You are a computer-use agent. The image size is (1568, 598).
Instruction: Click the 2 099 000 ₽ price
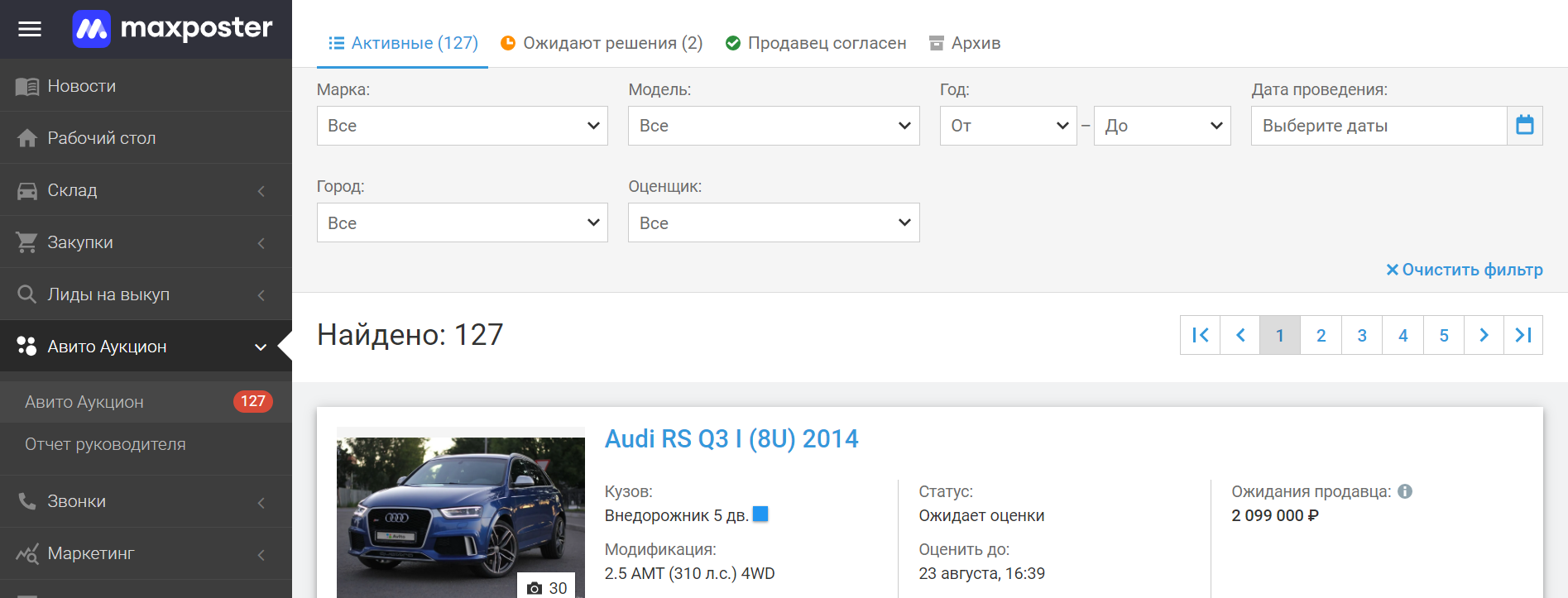[x=1275, y=515]
